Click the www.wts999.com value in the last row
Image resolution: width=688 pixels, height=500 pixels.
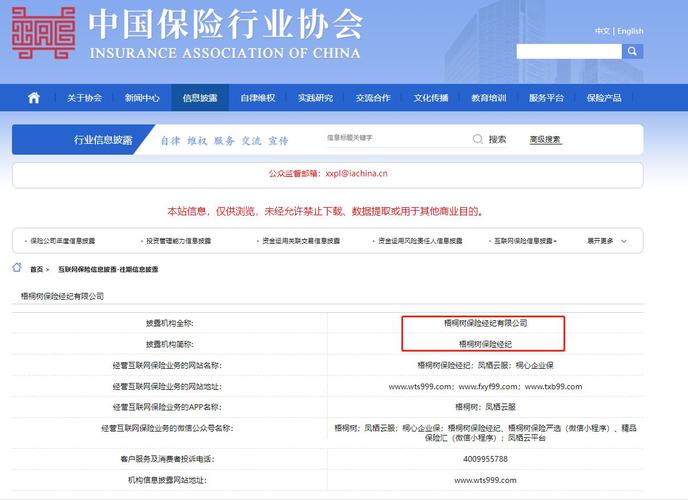(485, 480)
